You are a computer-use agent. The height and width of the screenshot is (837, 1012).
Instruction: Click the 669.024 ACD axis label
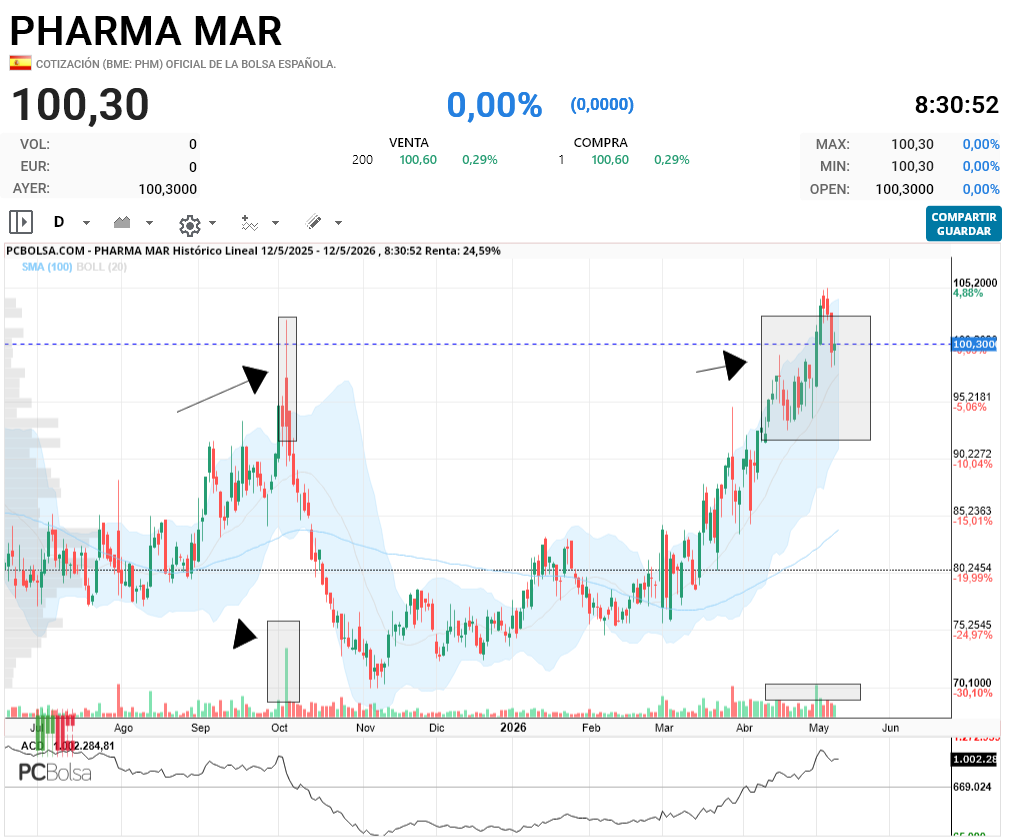pyautogui.click(x=972, y=787)
